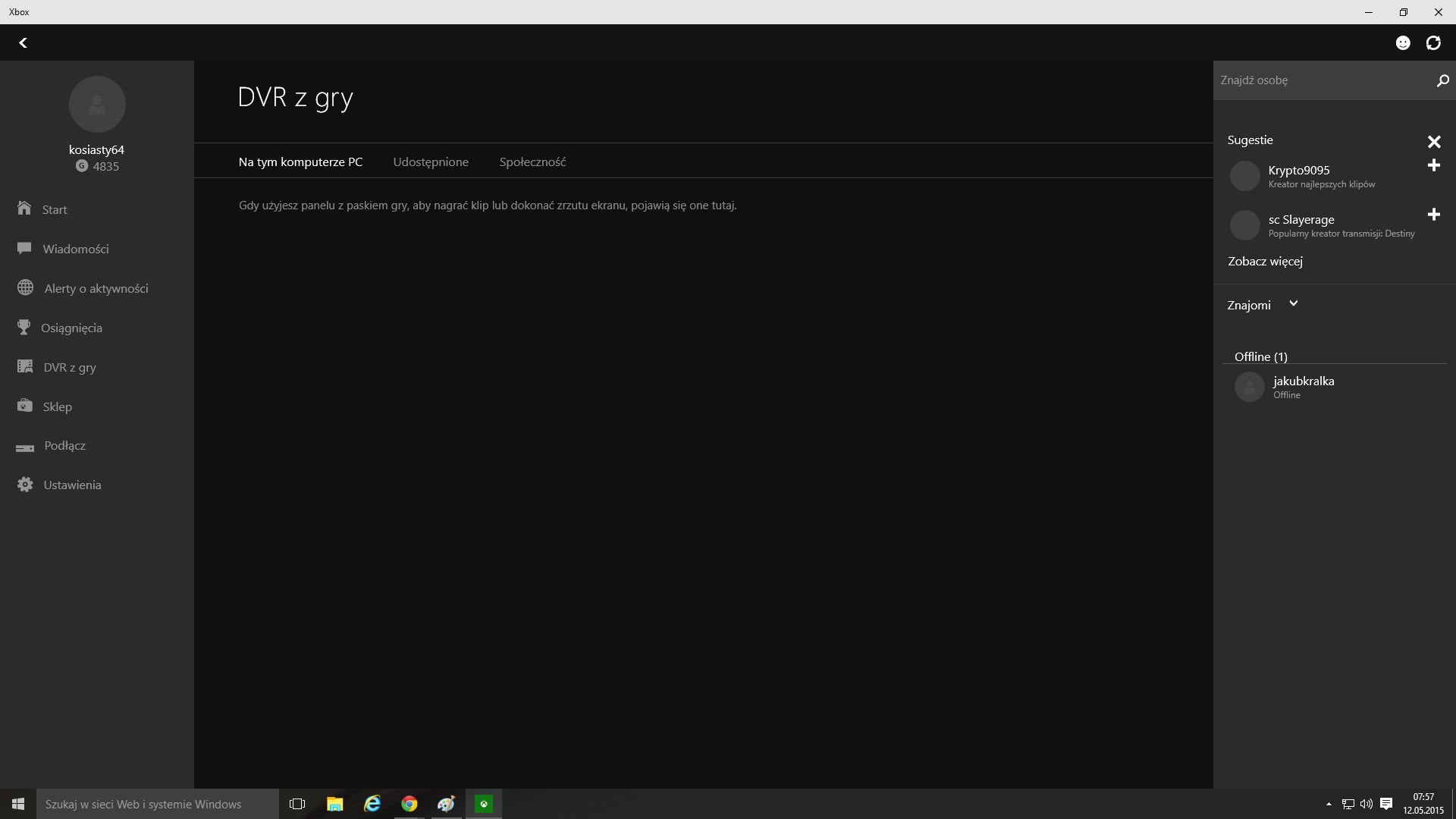Image resolution: width=1456 pixels, height=819 pixels.
Task: Click the kosiasty64 username
Action: coord(96,150)
